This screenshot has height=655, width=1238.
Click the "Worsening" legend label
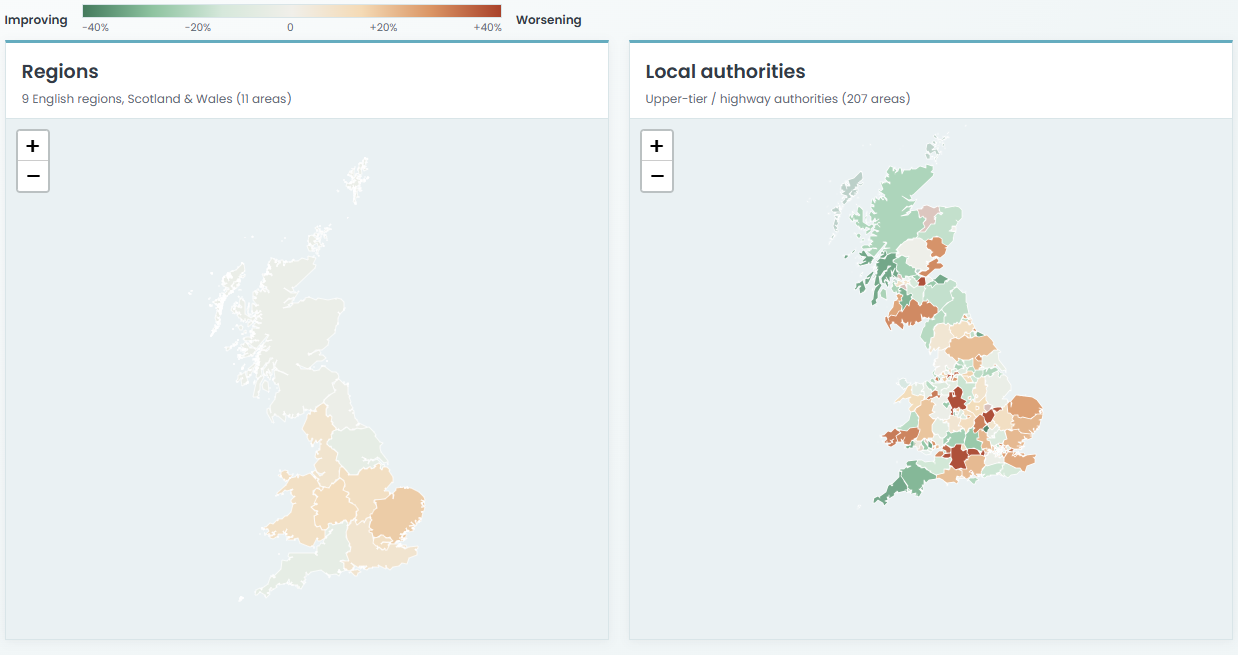(x=548, y=20)
